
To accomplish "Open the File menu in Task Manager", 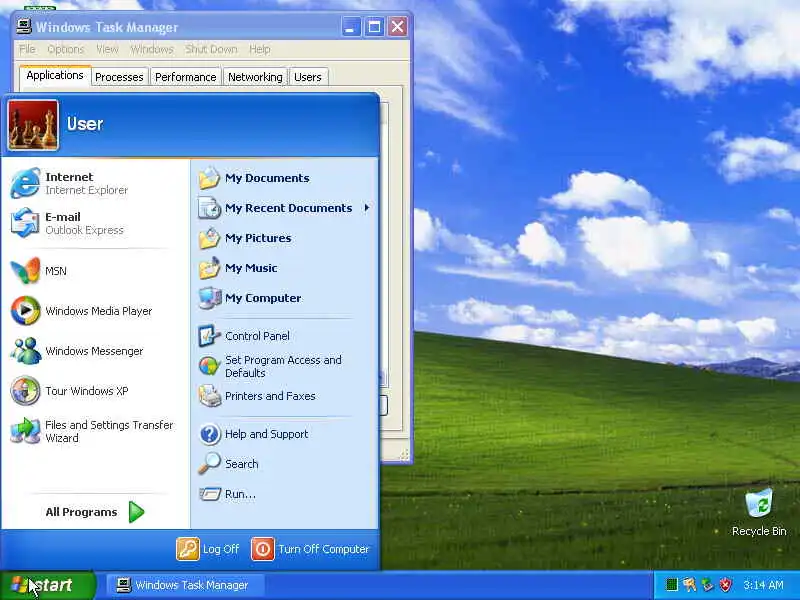I will (27, 49).
